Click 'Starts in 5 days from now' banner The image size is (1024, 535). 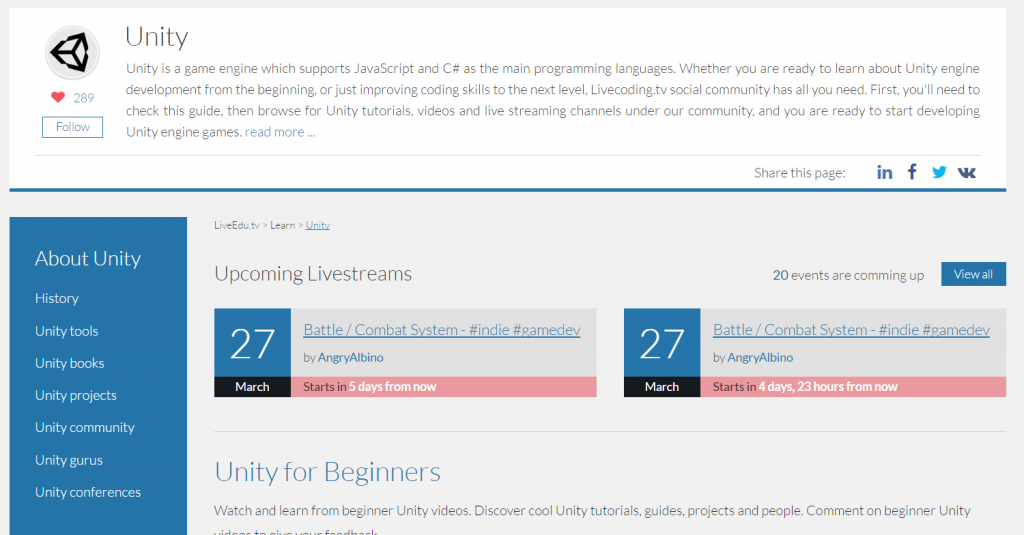pos(443,387)
